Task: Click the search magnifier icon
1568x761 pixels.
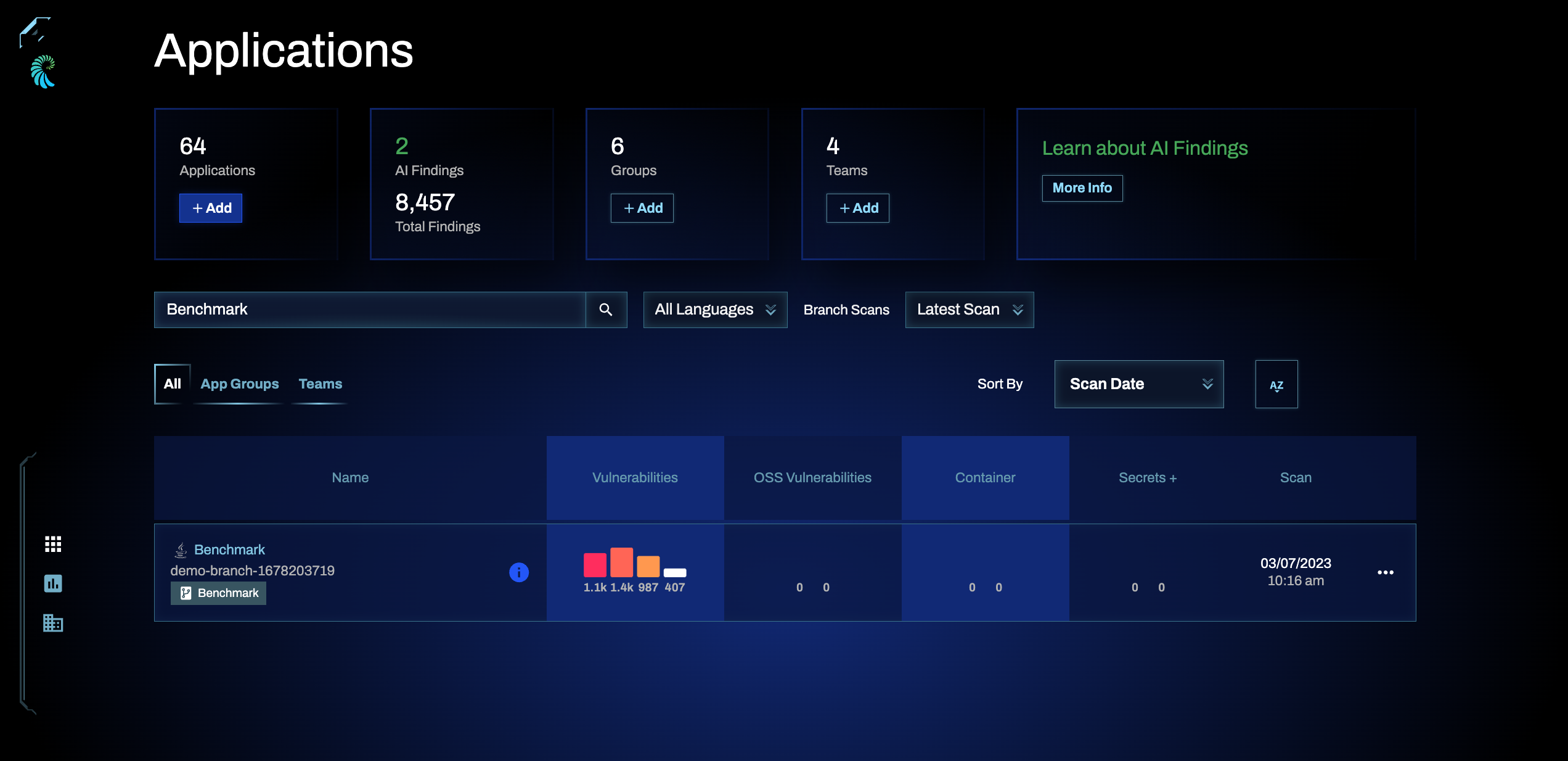Action: click(606, 310)
